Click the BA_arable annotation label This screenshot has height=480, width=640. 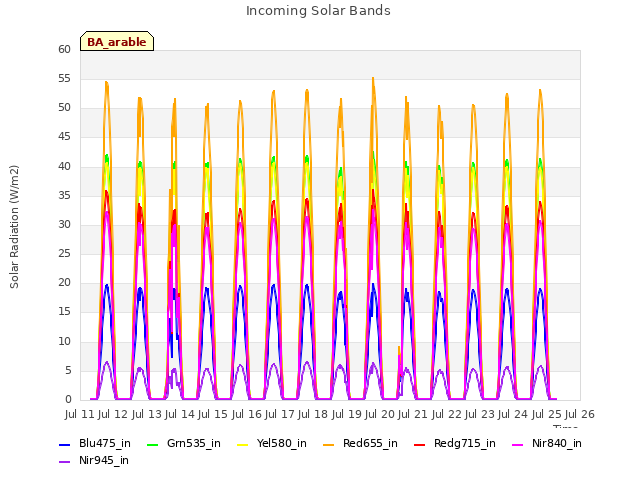coord(117,42)
